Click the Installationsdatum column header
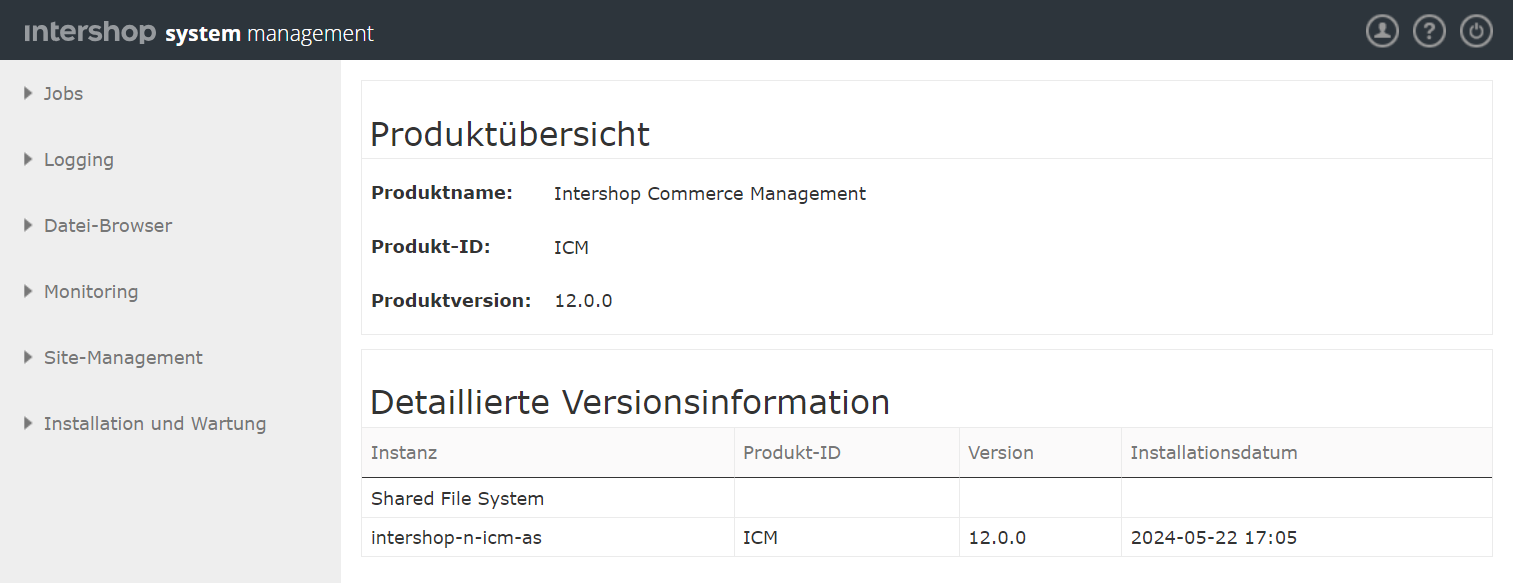 (1213, 452)
